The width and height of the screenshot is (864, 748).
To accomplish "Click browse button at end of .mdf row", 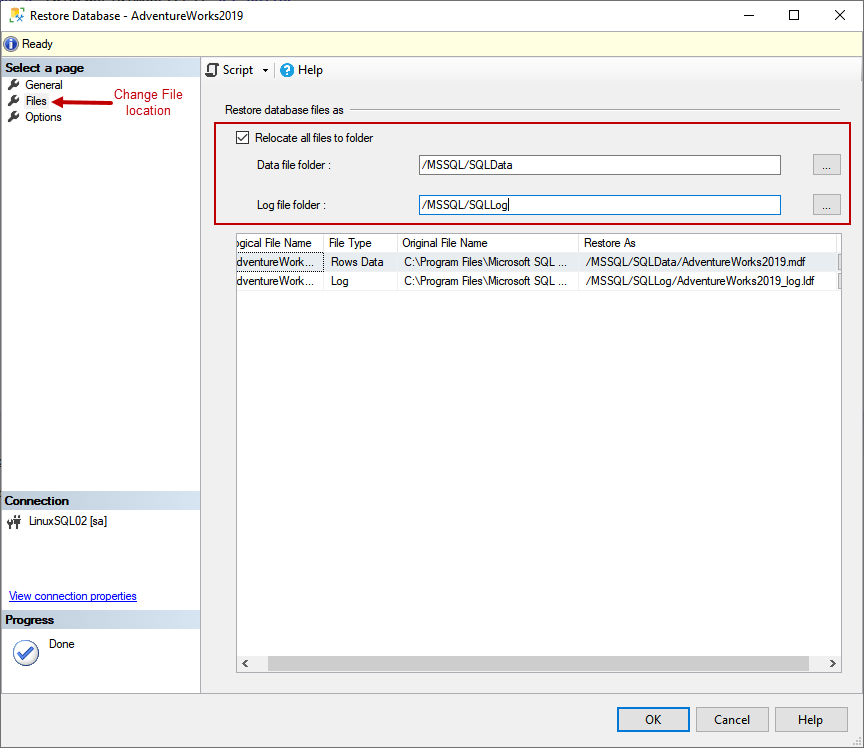I will [839, 262].
